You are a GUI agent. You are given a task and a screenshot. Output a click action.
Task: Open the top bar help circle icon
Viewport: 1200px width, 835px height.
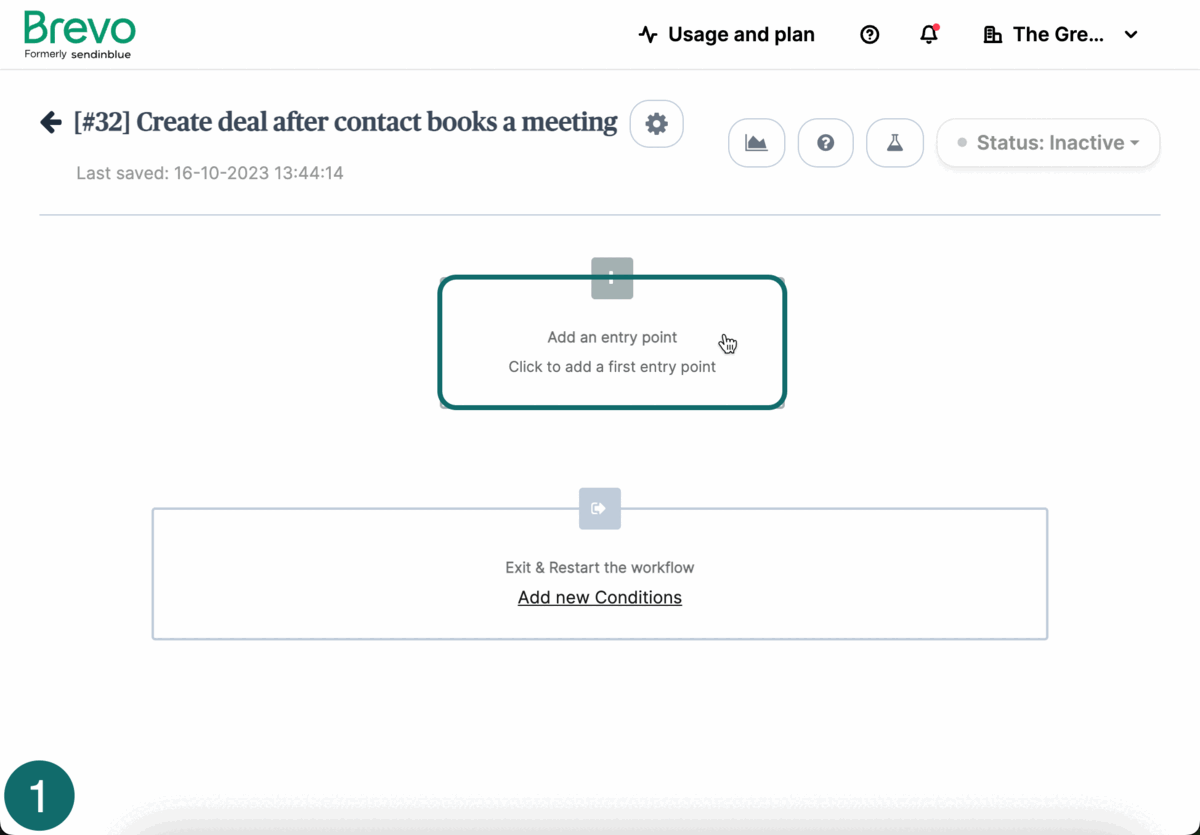[870, 35]
